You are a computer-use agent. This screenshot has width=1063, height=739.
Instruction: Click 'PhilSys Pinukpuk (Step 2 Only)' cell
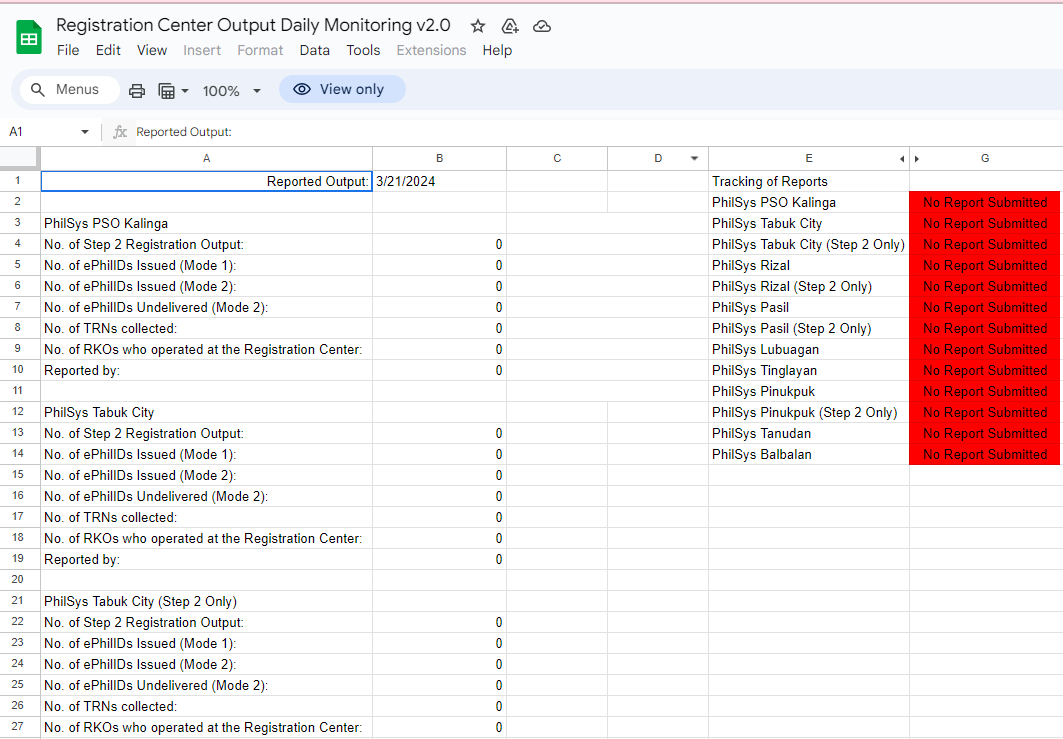click(809, 412)
